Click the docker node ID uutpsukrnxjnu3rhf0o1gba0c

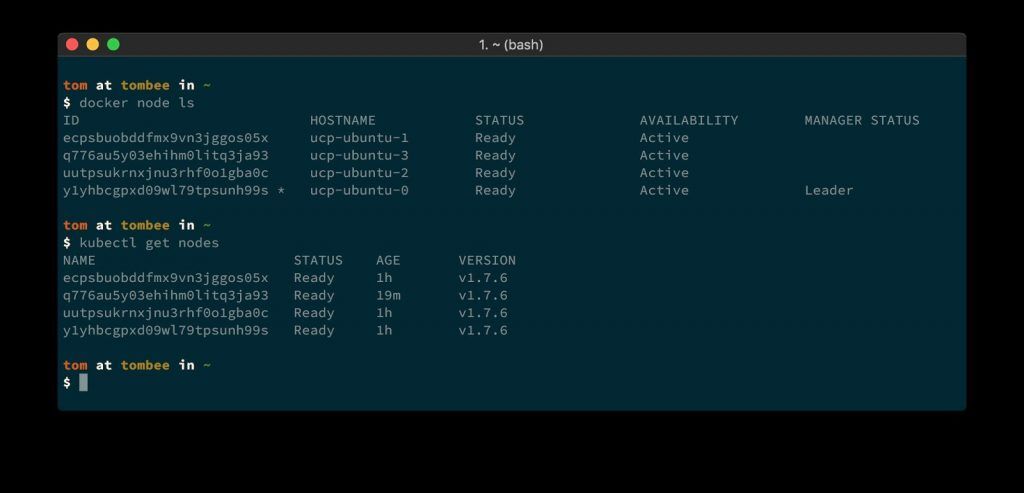tap(165, 173)
